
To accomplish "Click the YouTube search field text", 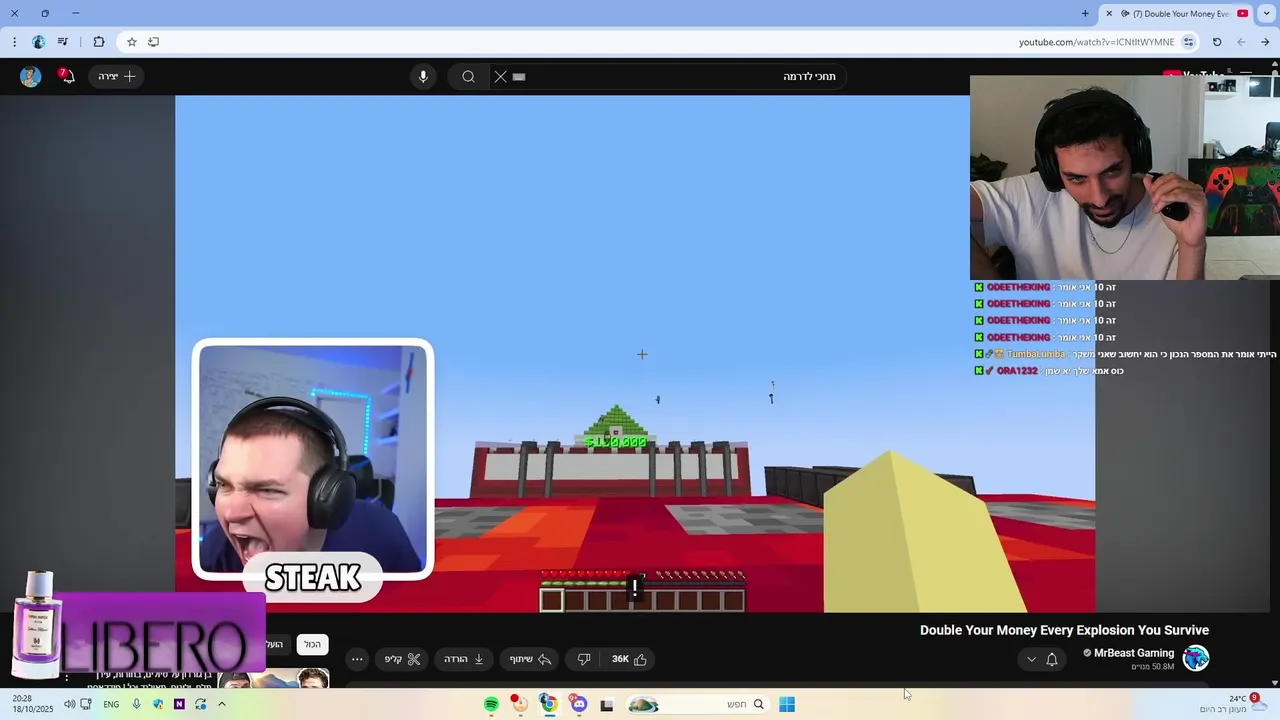I will click(809, 76).
